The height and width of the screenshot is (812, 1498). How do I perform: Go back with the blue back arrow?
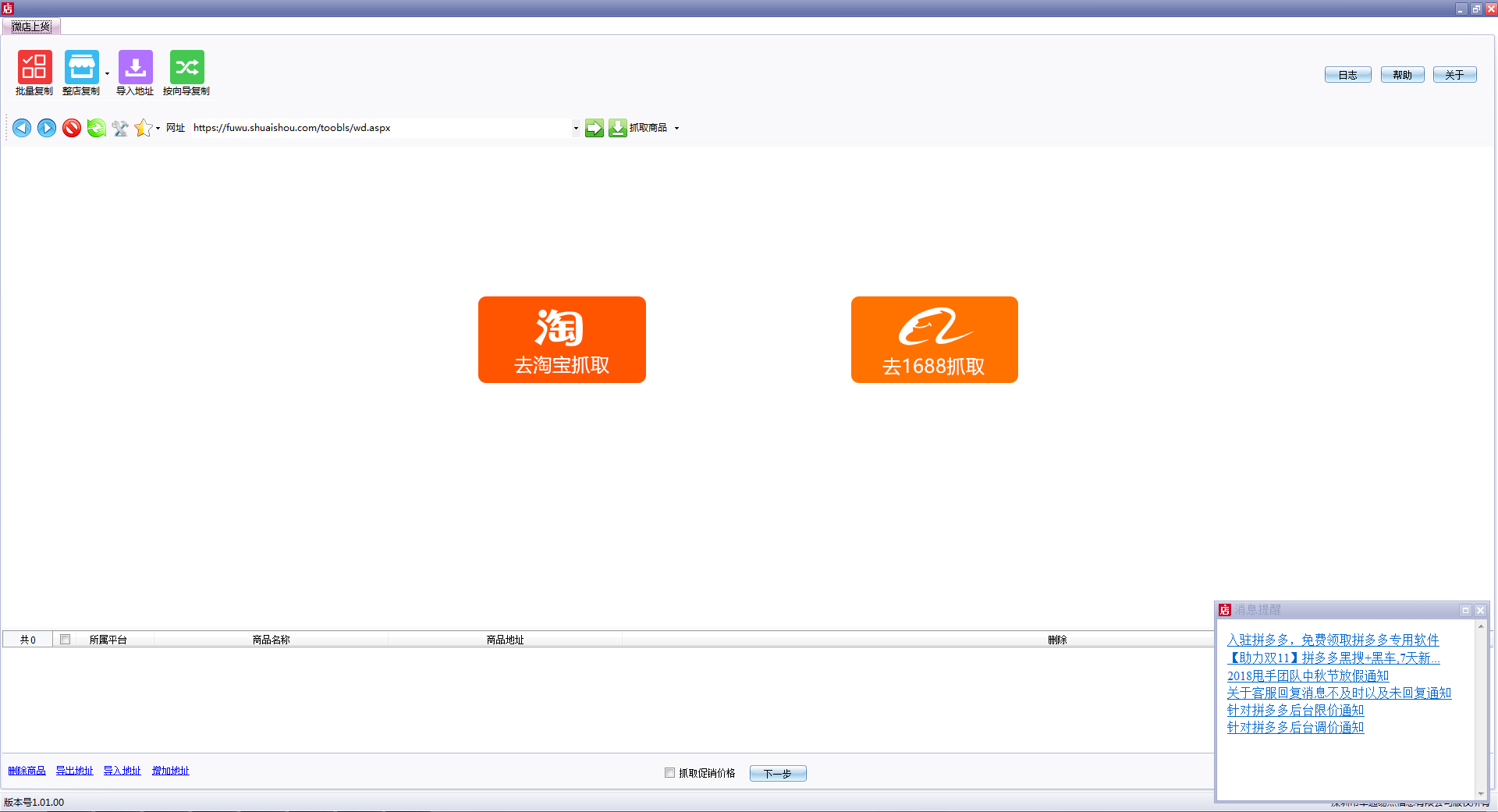tap(22, 128)
